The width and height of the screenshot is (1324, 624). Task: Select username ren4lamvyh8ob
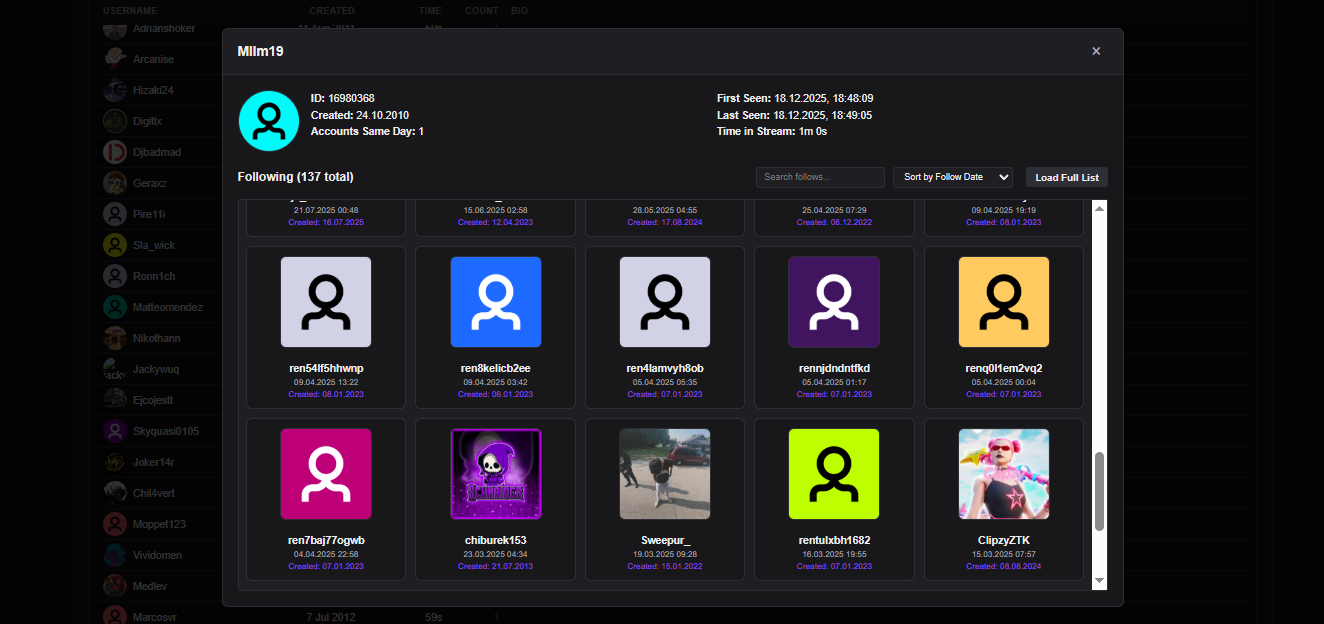[665, 368]
